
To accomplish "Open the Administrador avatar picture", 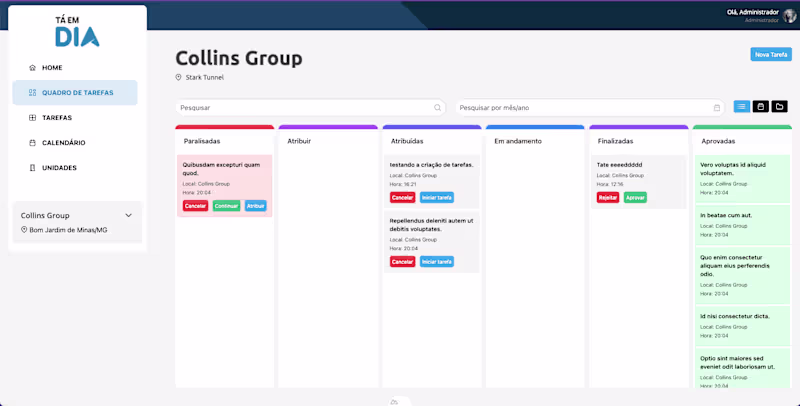I will [x=789, y=16].
